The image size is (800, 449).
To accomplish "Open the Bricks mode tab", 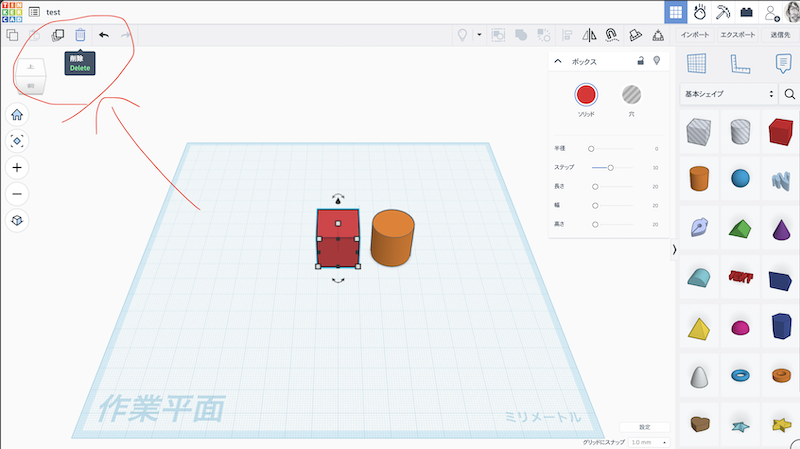I will pos(746,12).
